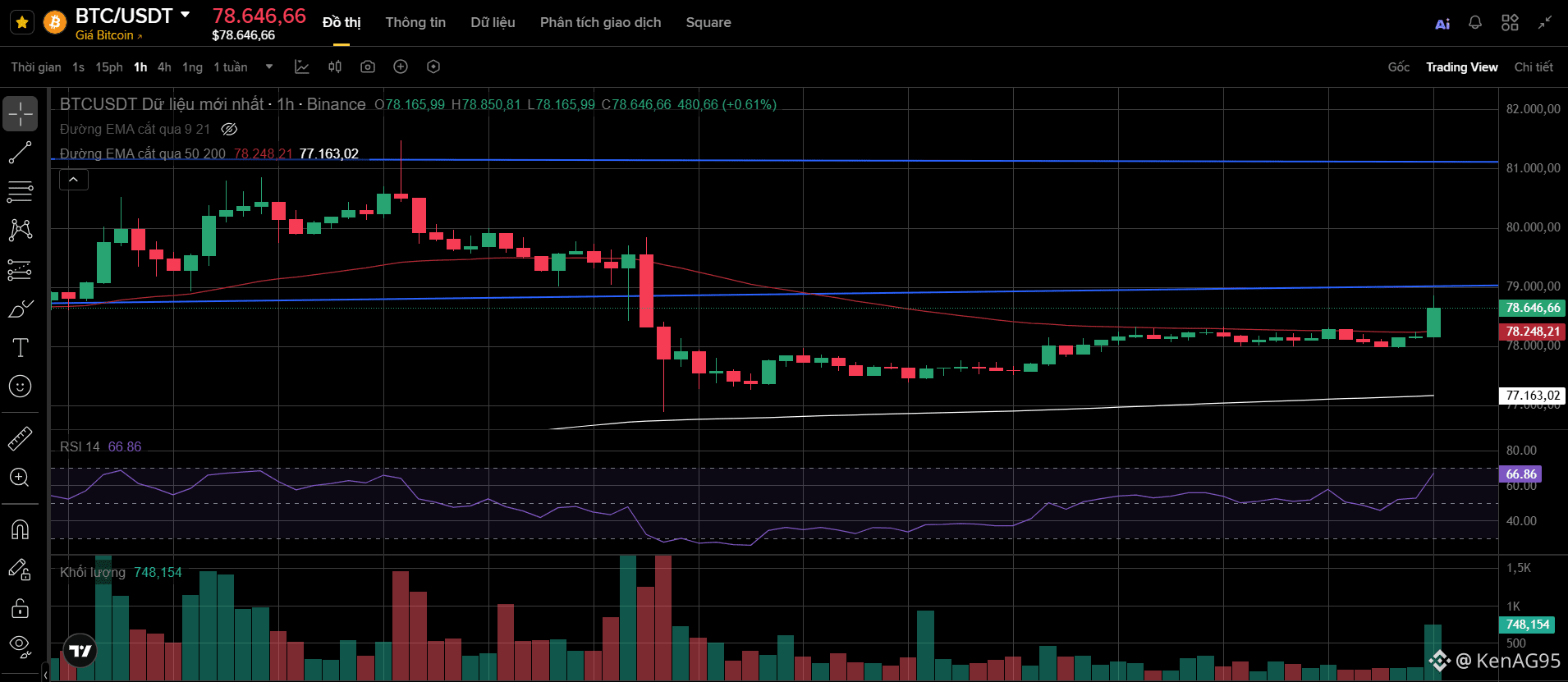The height and width of the screenshot is (682, 1568).
Task: Open the emoji icons tool
Action: click(x=20, y=386)
